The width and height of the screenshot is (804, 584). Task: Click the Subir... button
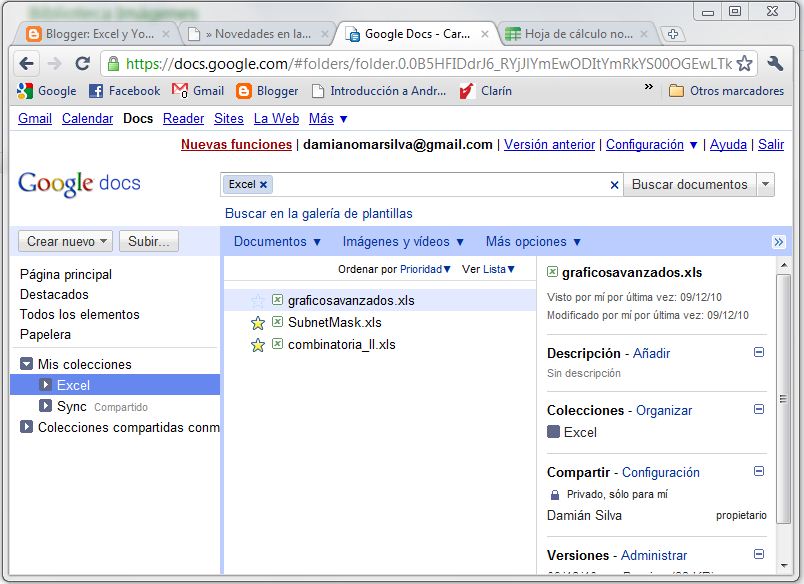point(149,241)
